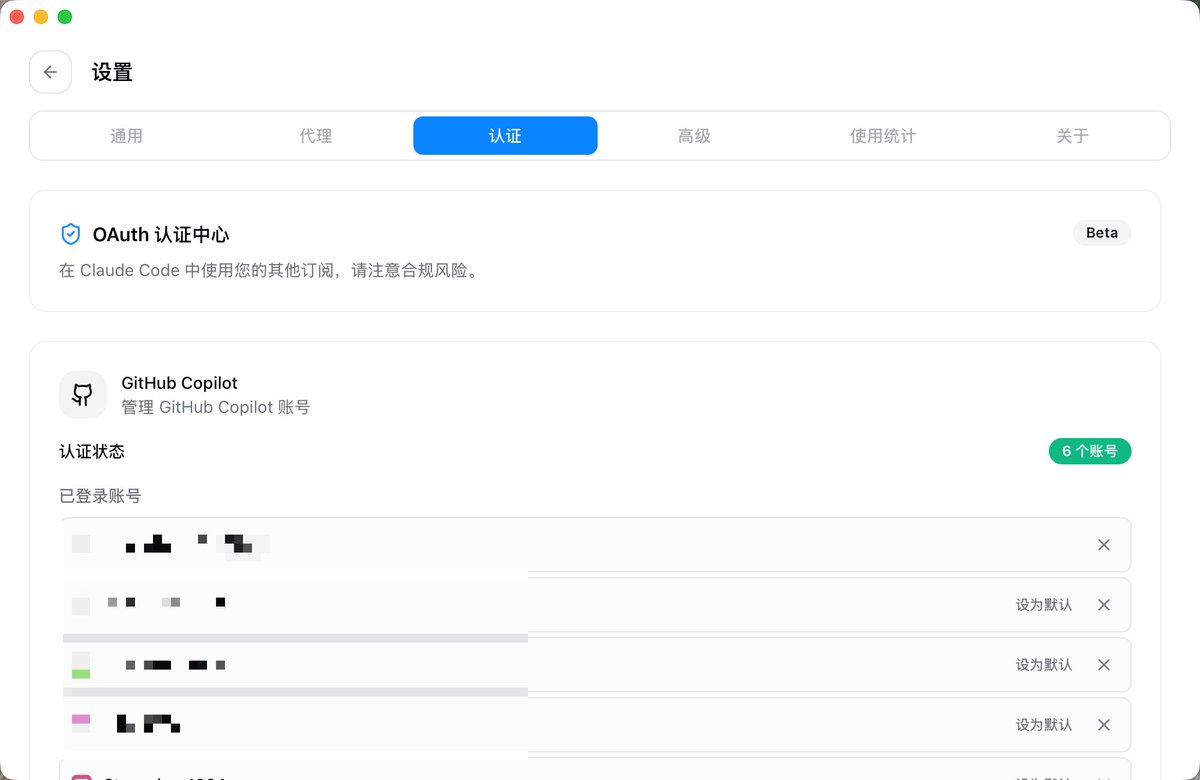
Task: Click the 管理 GitHub Copilot 账号 subtitle
Action: click(216, 407)
